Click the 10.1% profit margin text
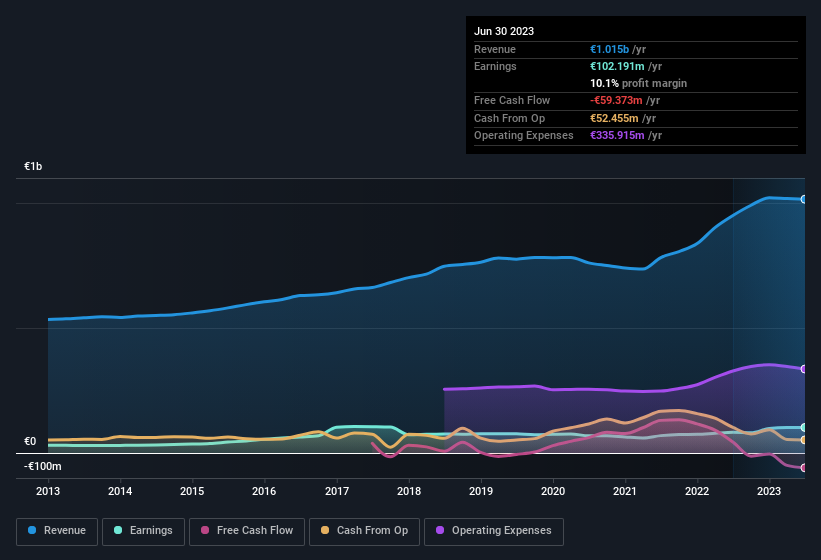 638,83
